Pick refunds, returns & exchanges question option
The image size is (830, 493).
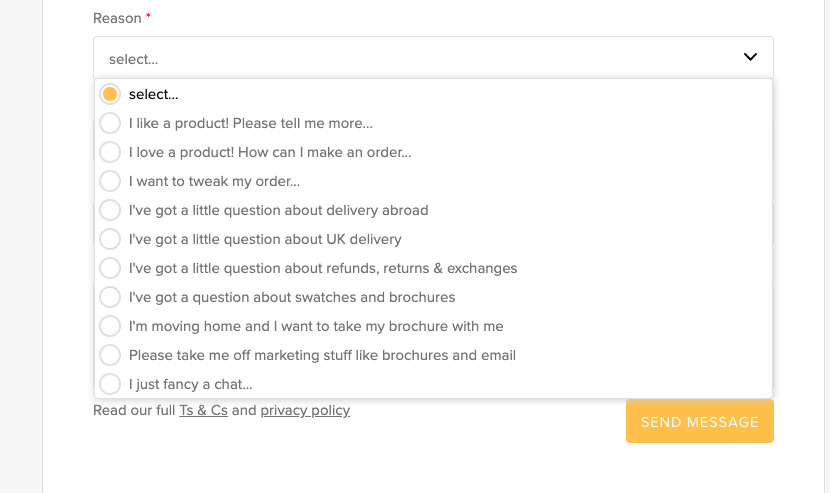(x=433, y=268)
